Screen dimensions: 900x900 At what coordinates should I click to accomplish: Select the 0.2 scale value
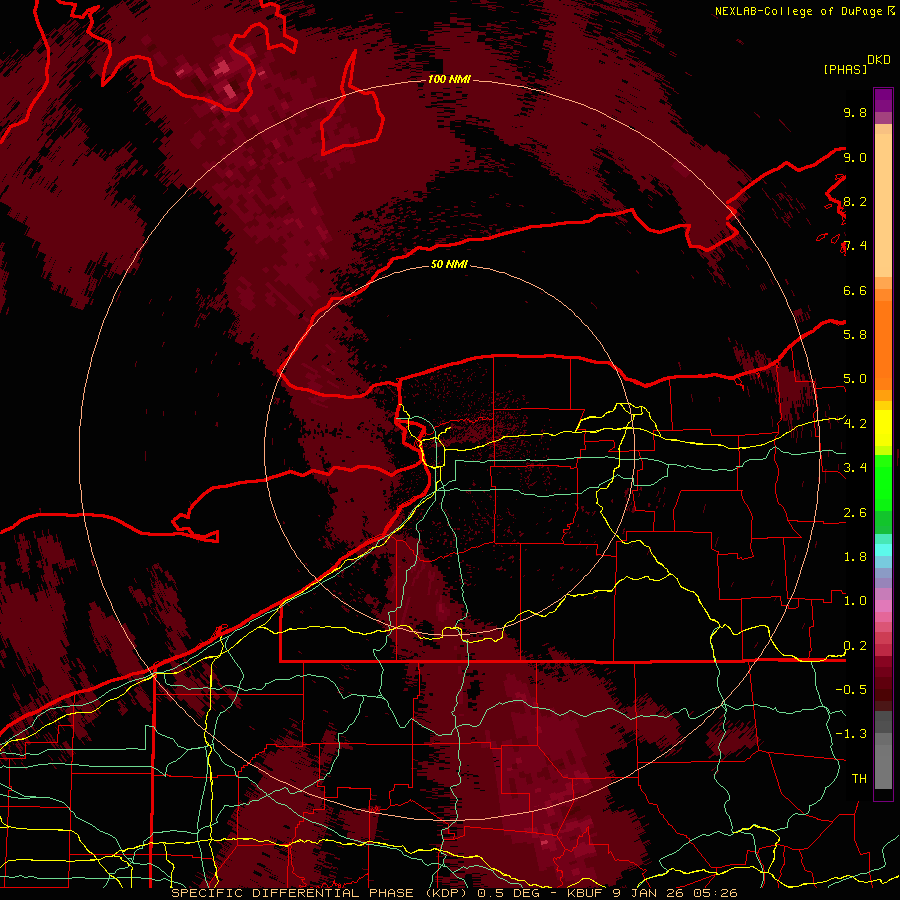[855, 645]
